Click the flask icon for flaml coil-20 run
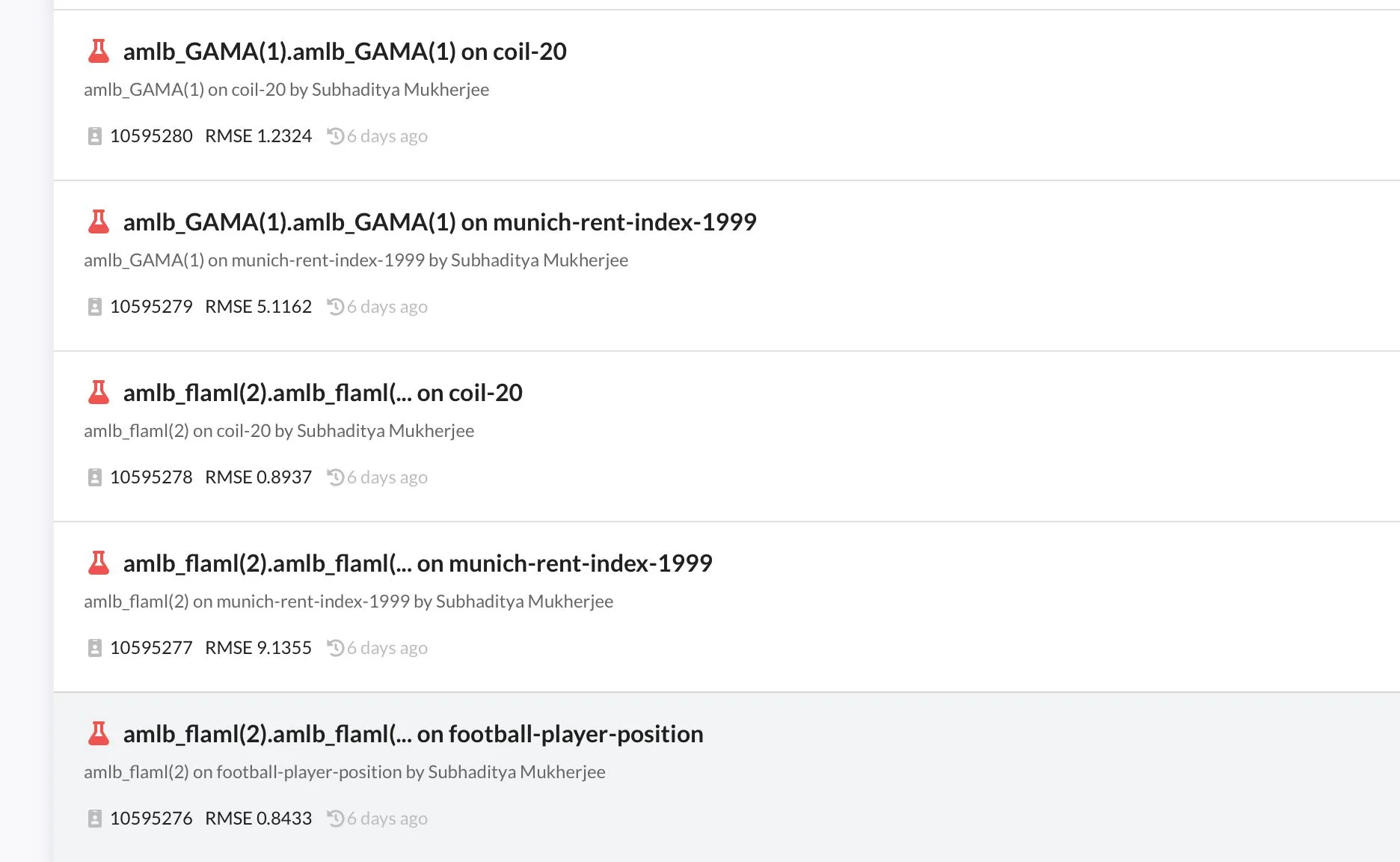This screenshot has width=1400, height=862. point(99,392)
